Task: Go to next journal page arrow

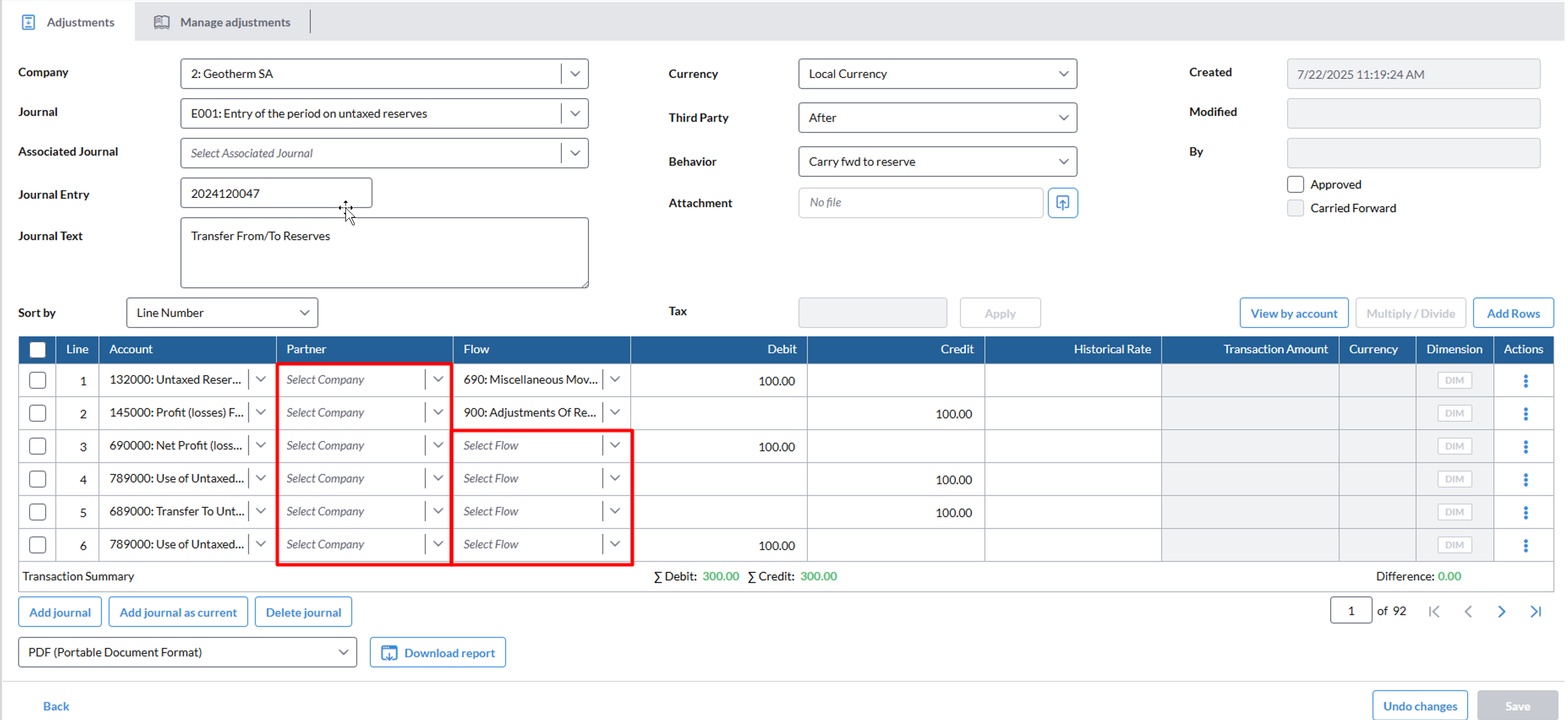Action: coord(1501,611)
